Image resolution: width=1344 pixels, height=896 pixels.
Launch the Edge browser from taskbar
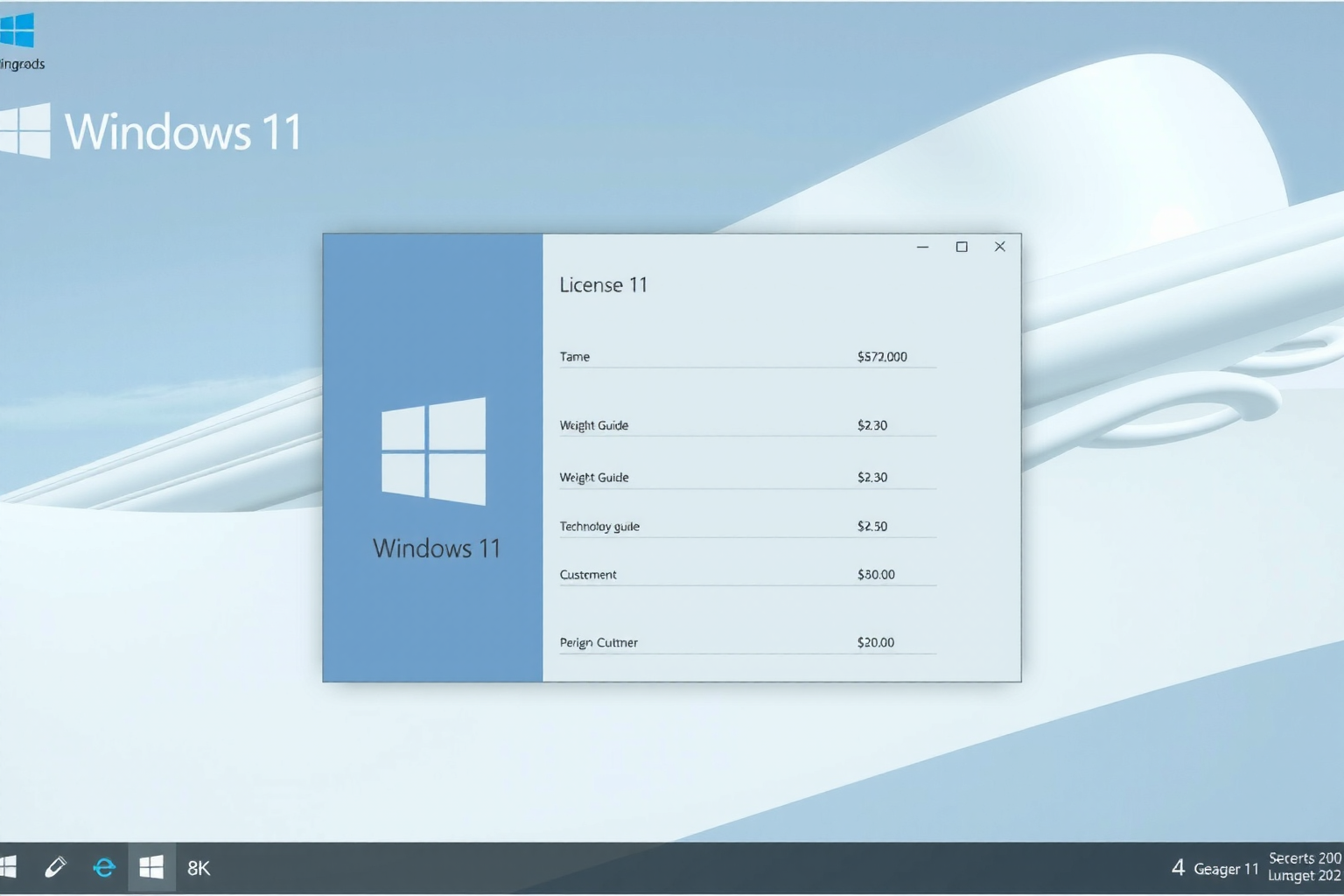(x=104, y=867)
